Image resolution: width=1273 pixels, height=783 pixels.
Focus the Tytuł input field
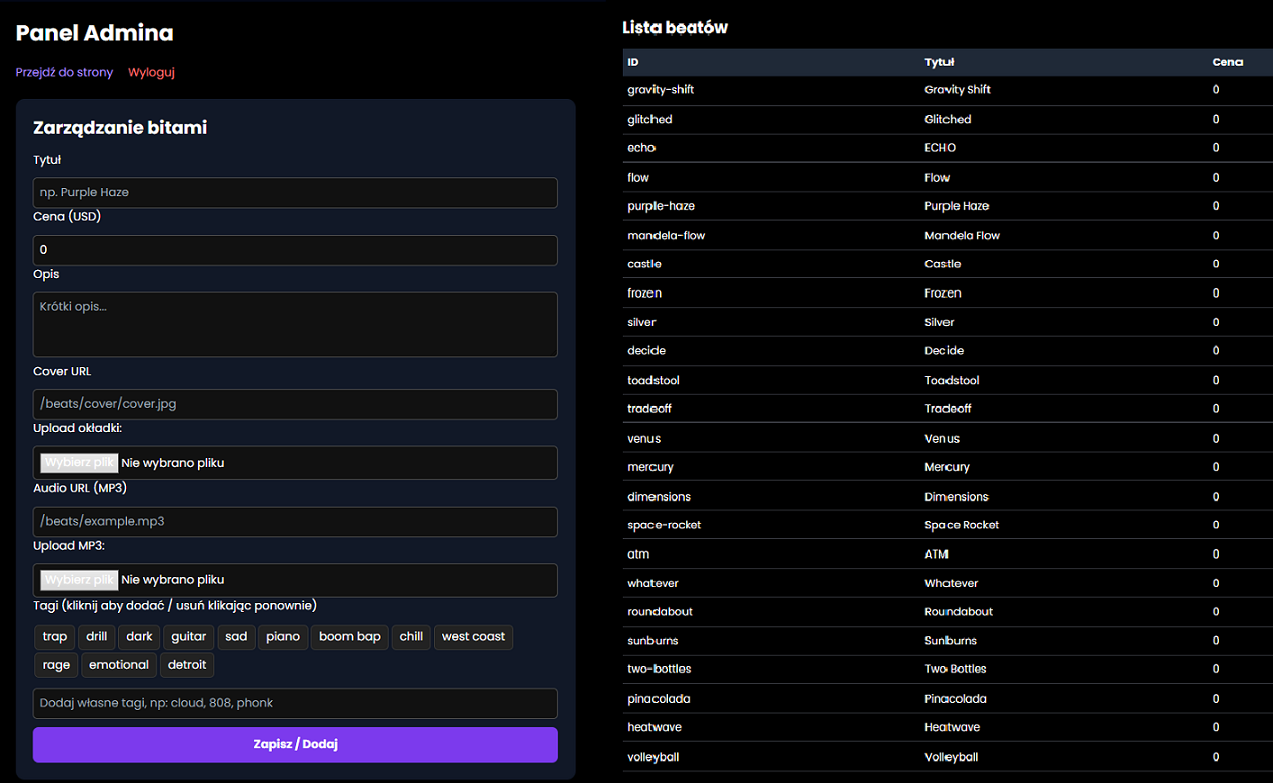pyautogui.click(x=295, y=193)
